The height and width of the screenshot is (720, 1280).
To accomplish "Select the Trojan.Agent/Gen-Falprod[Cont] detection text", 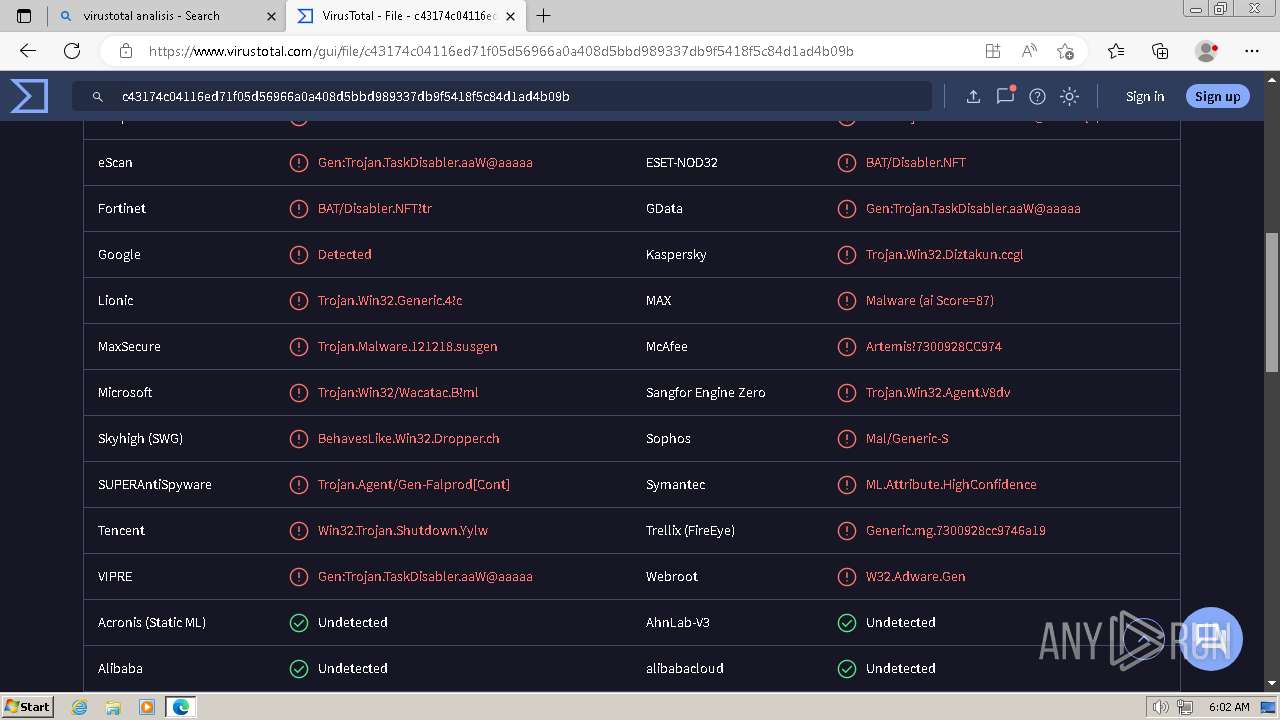I will tap(414, 484).
